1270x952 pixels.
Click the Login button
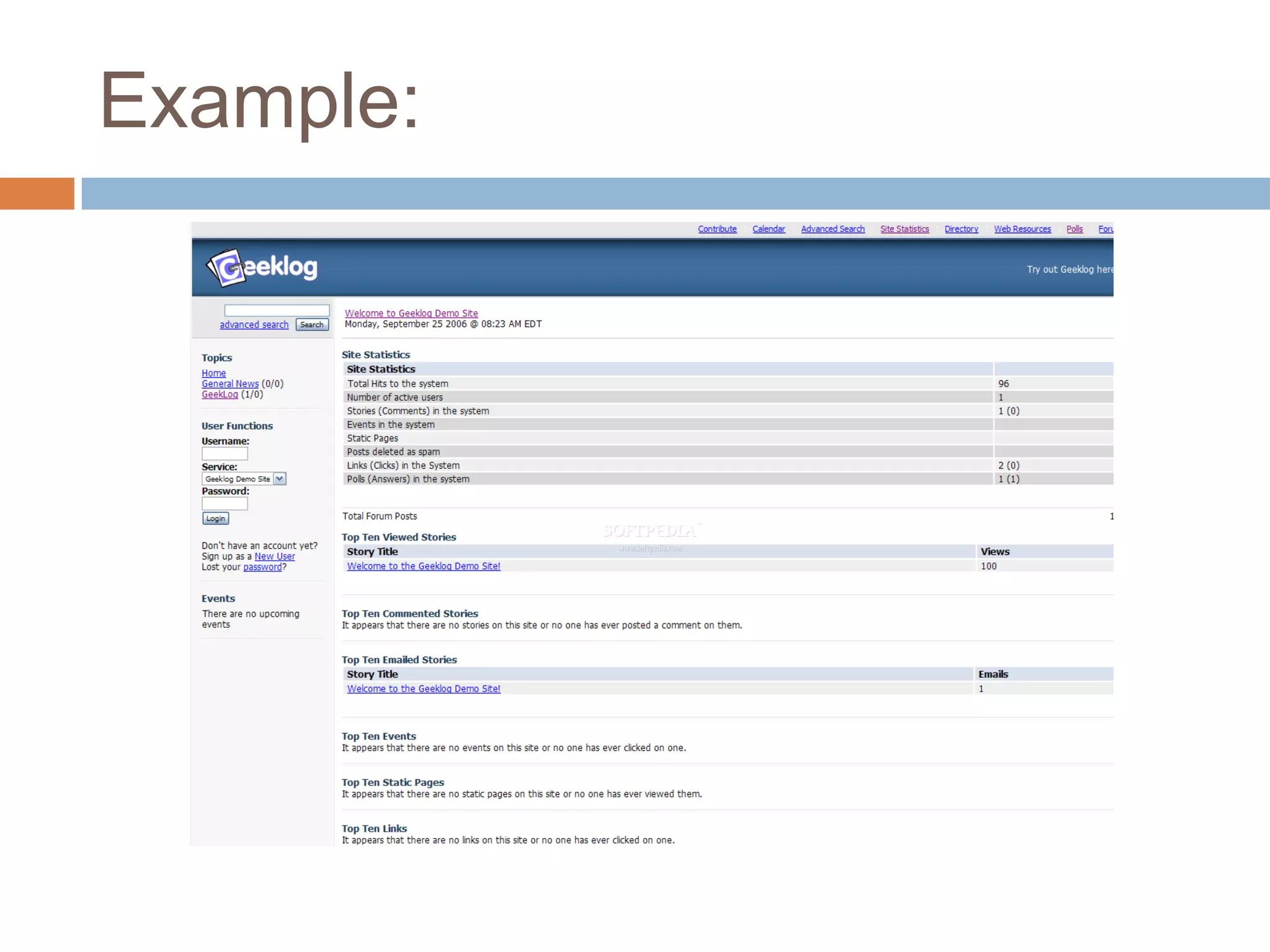[x=215, y=519]
